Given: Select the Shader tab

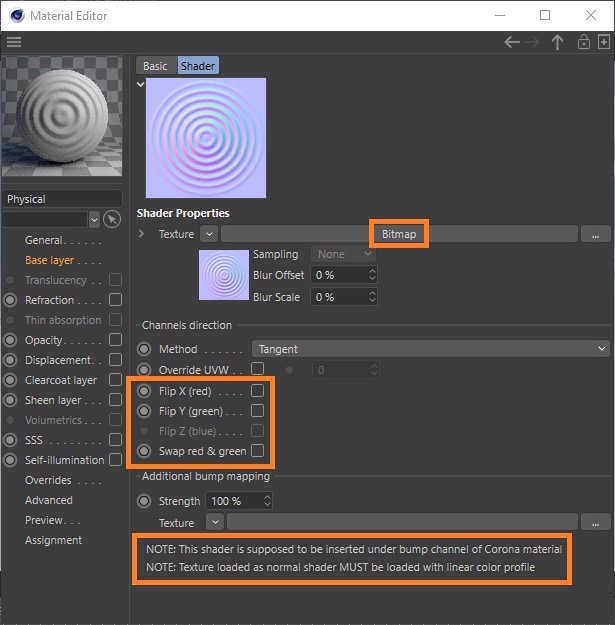Looking at the screenshot, I should 197,66.
